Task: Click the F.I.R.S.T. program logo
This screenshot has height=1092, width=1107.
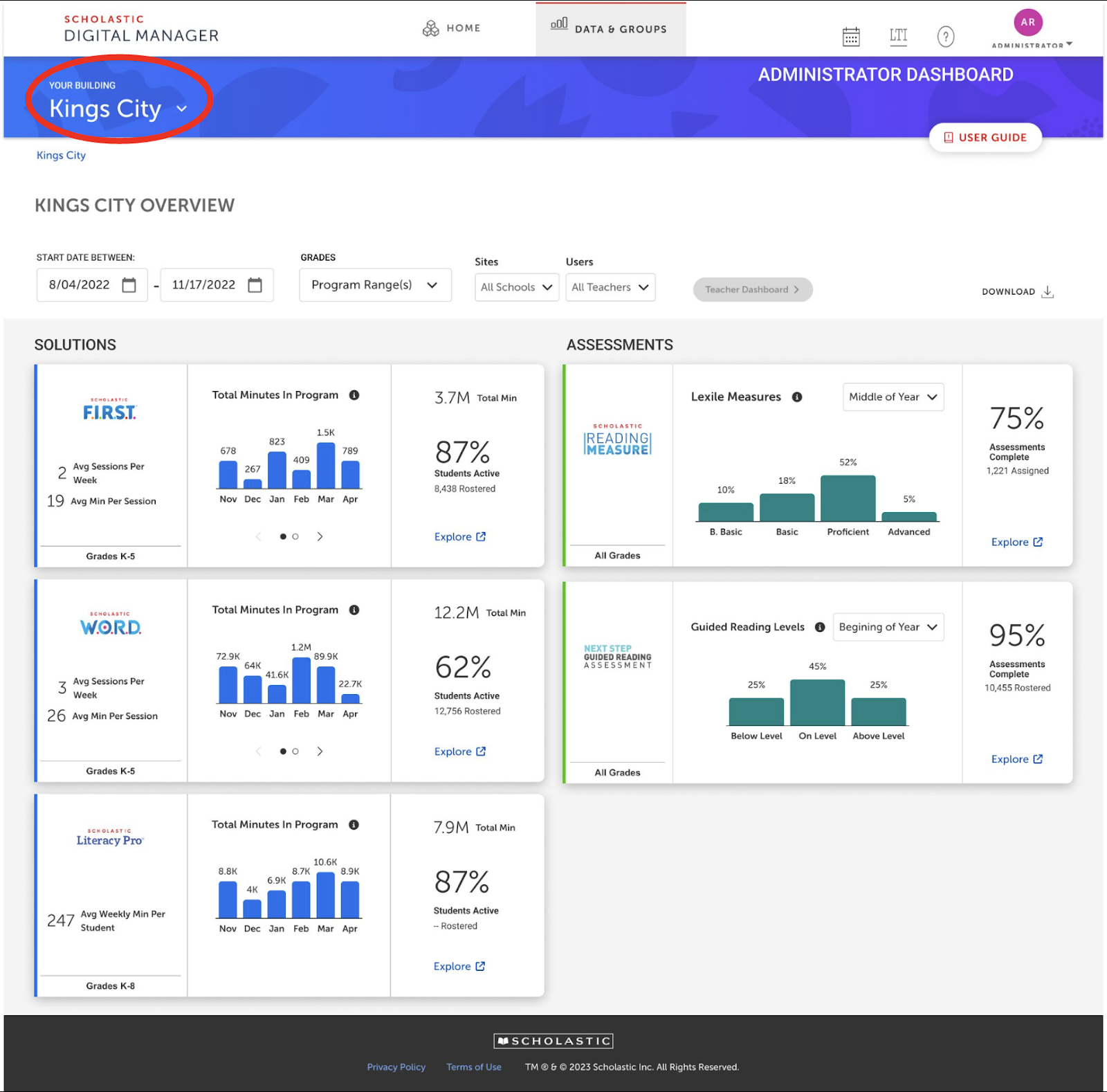Action: 109,410
